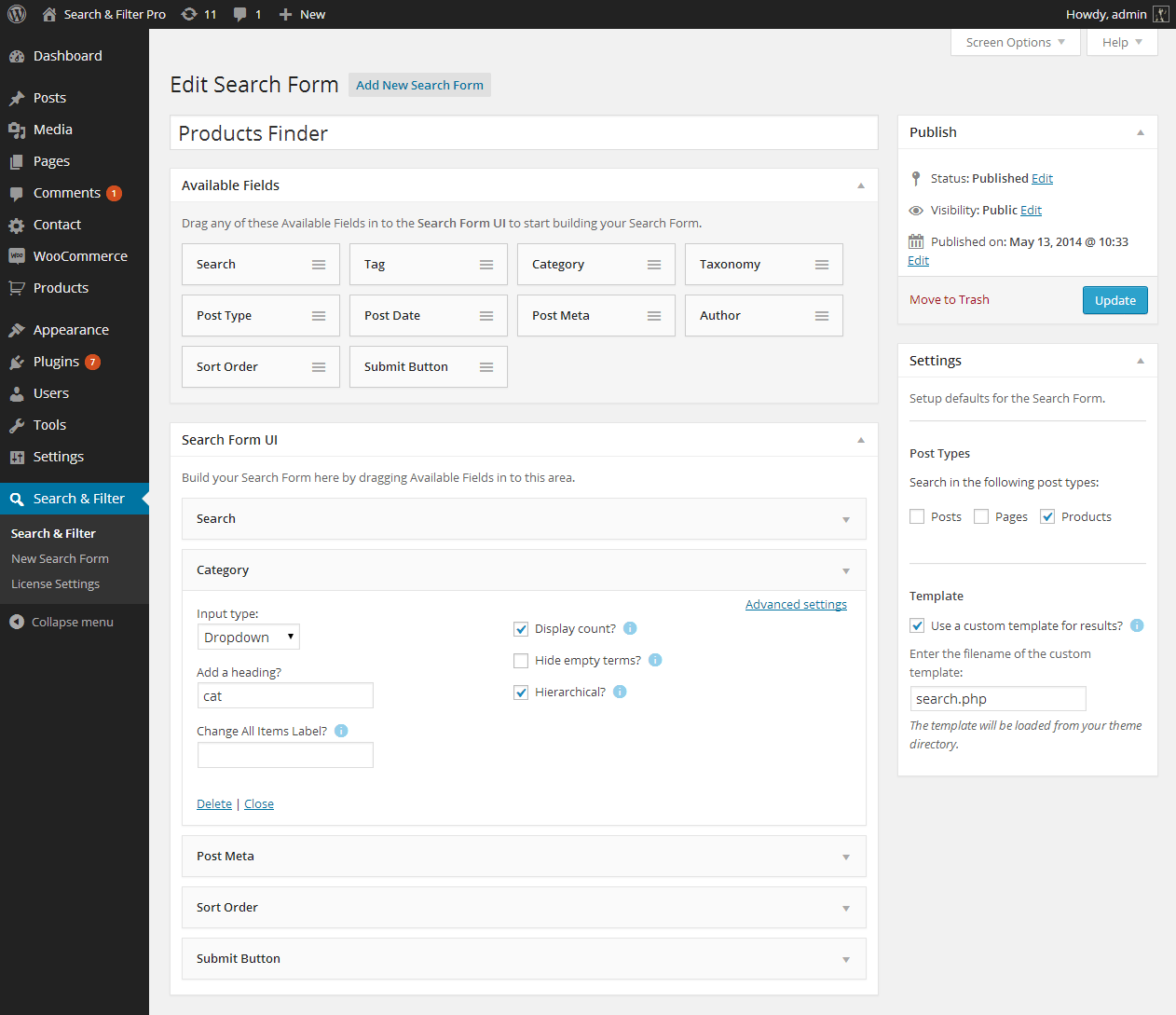Click the Appearance paintbrush icon
This screenshot has height=1015, width=1176.
click(x=17, y=329)
